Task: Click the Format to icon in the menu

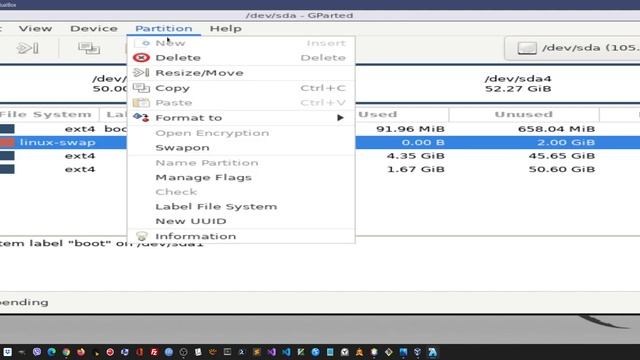Action: point(141,118)
